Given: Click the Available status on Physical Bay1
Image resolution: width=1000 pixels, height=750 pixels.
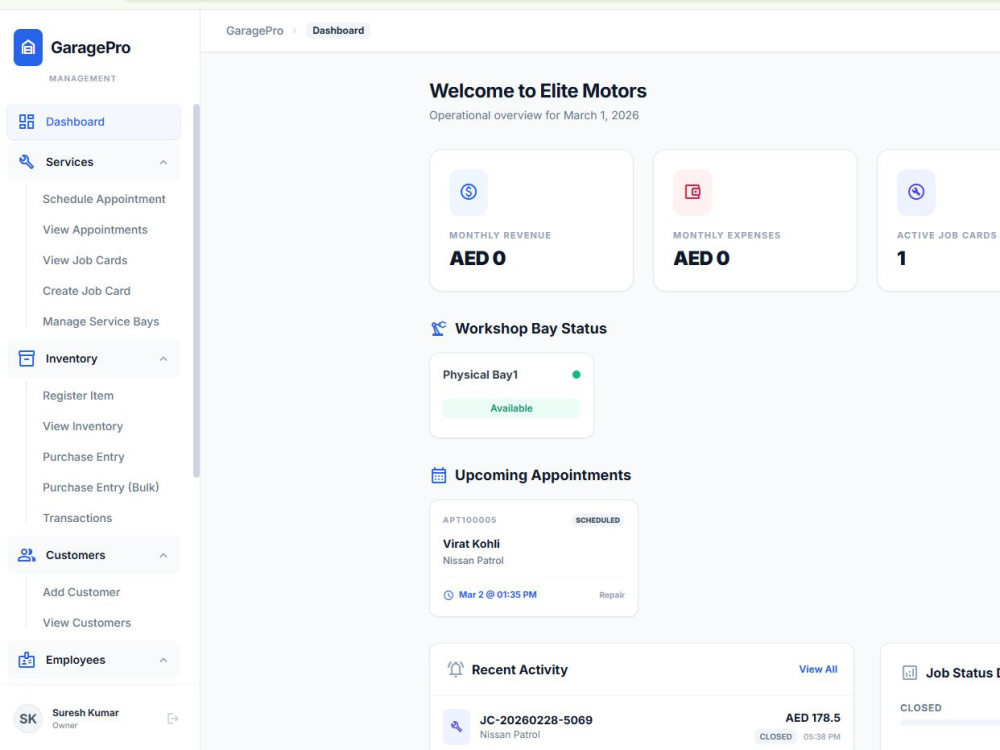Looking at the screenshot, I should click(511, 408).
